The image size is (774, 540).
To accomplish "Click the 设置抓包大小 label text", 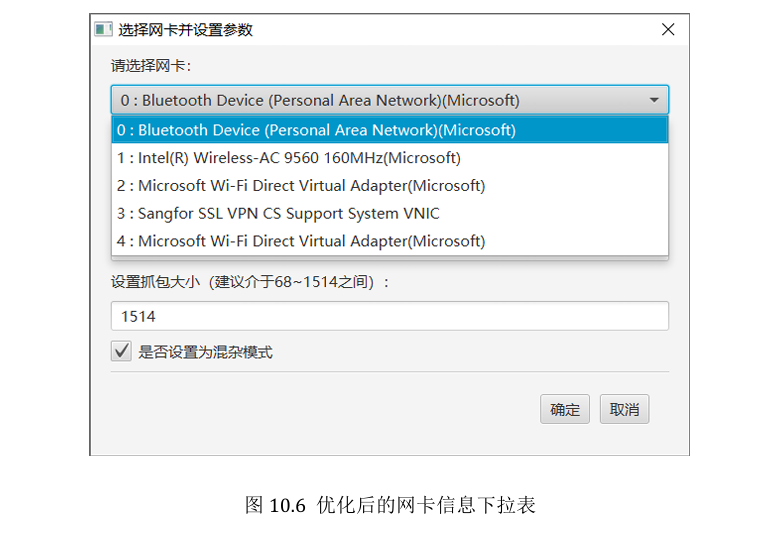I will coord(249,283).
